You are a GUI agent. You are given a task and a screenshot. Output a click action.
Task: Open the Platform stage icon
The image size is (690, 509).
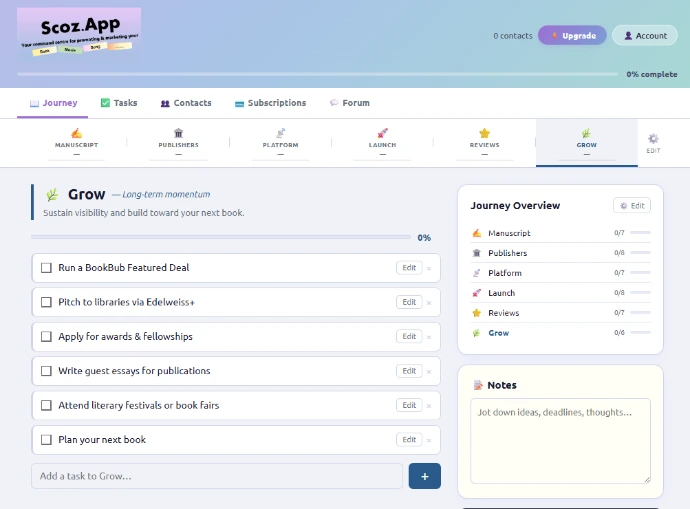click(280, 133)
